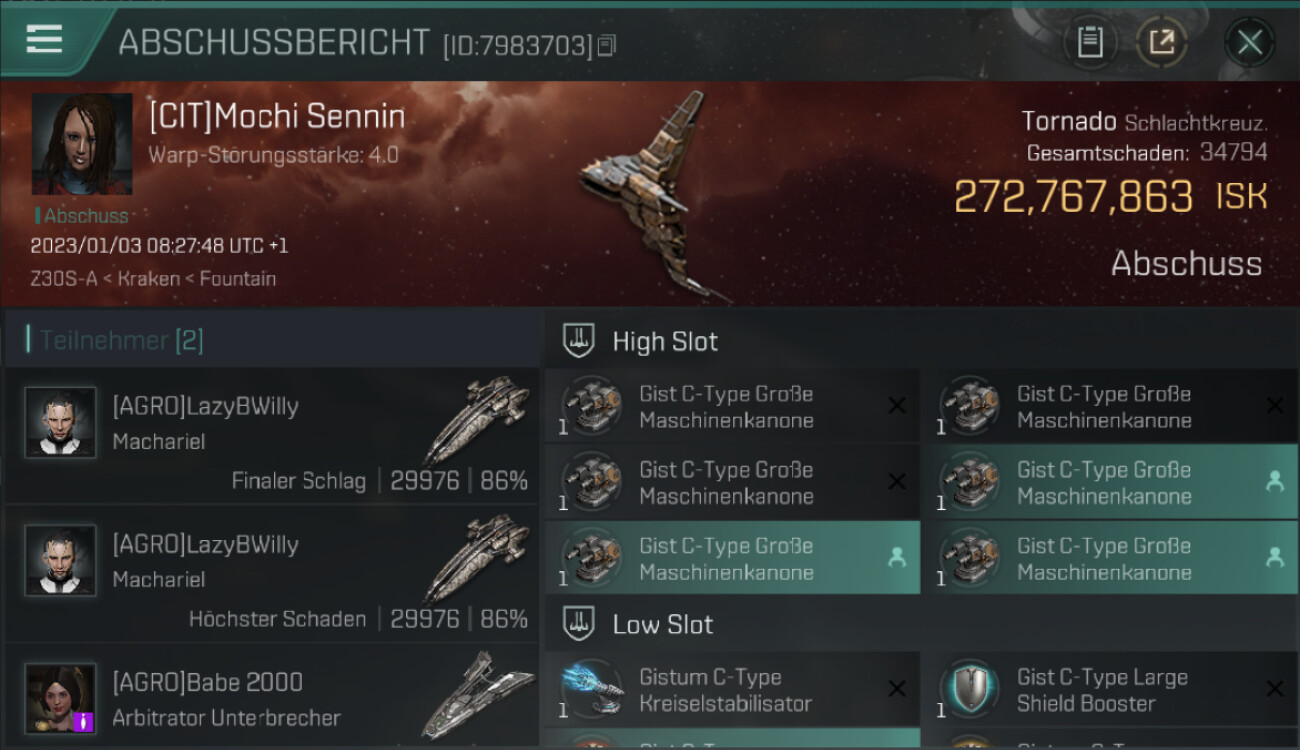Click the clipboard report icon
This screenshot has width=1300, height=750.
click(1090, 42)
